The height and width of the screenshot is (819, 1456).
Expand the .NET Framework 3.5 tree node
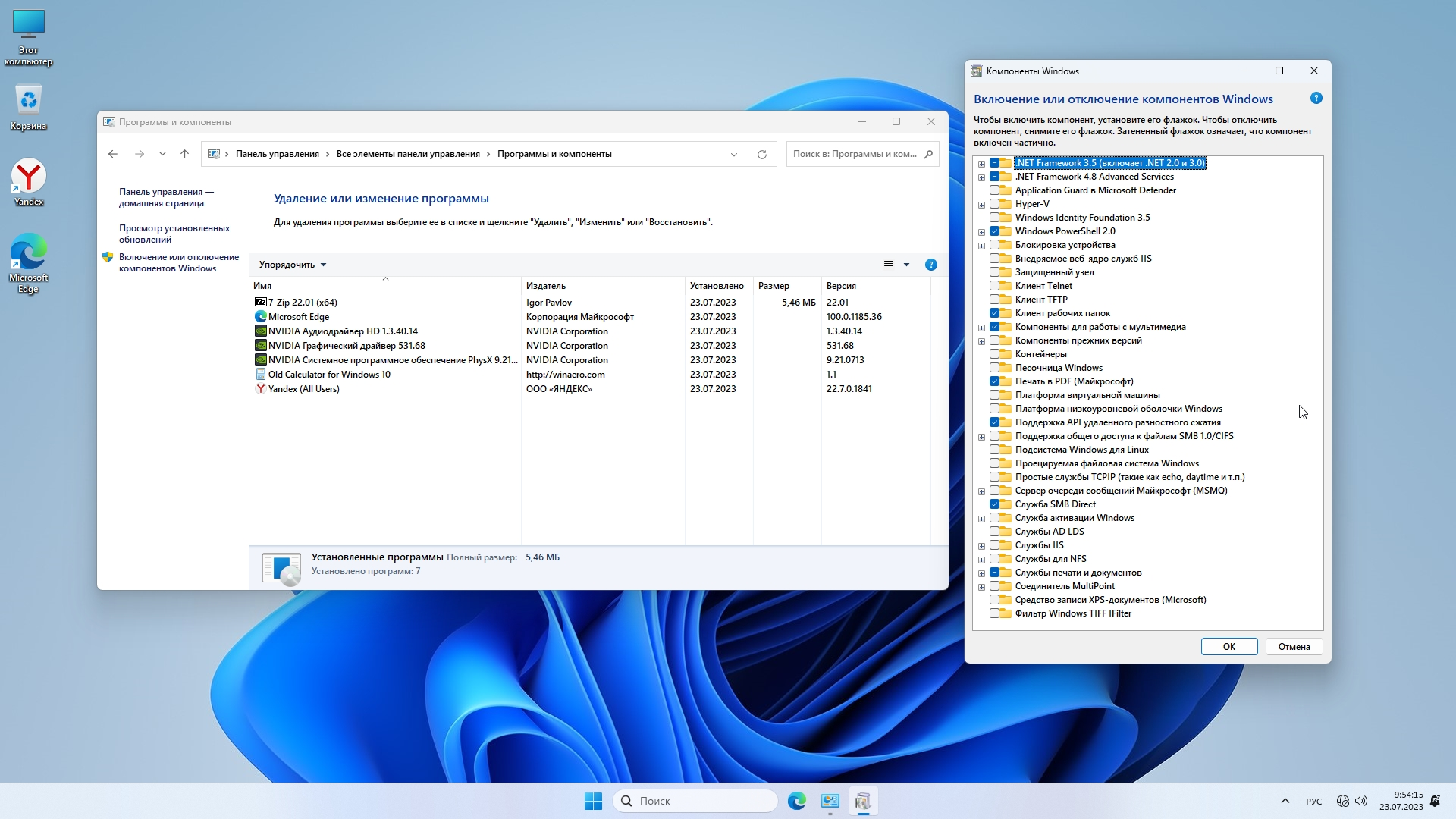[981, 163]
